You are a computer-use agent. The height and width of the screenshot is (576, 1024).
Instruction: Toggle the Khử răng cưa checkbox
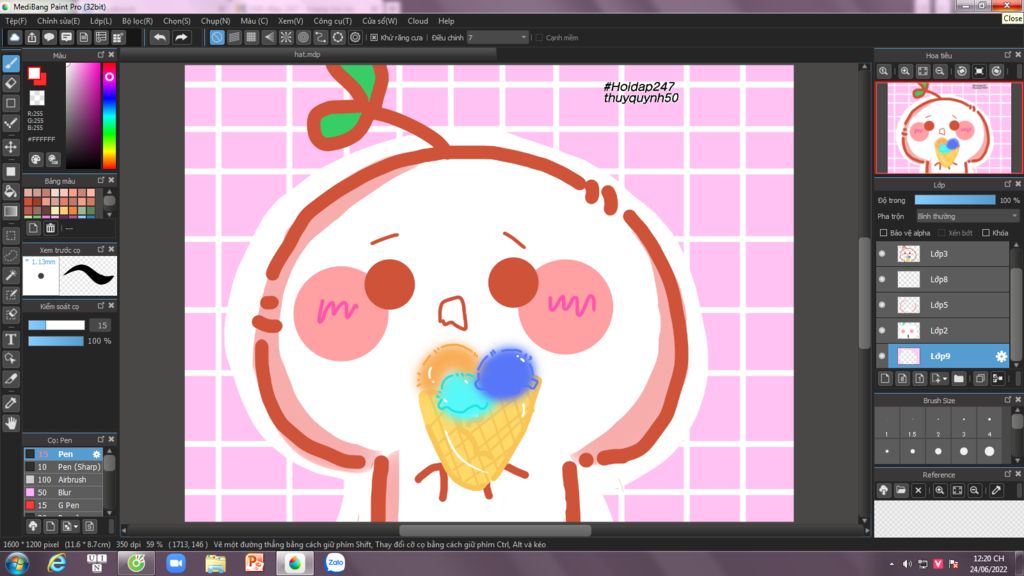pyautogui.click(x=374, y=38)
